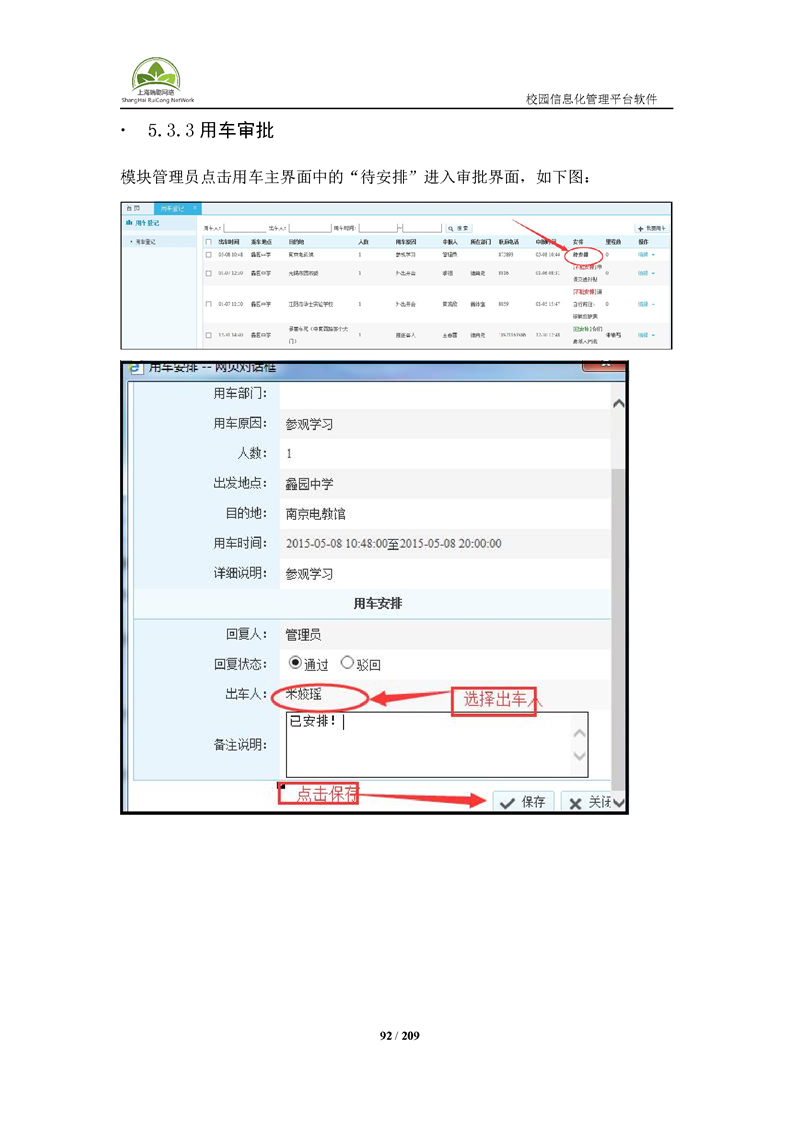This screenshot has width=793, height=1122.
Task: Tick the checkbox of the 01-07 12:10 row
Action: [209, 273]
